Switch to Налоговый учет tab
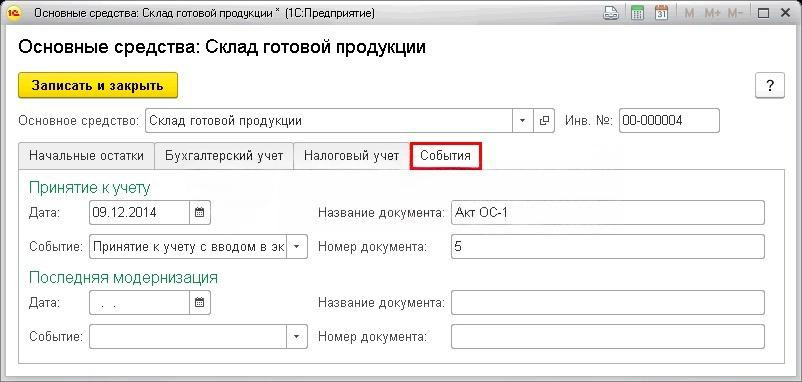The height and width of the screenshot is (382, 802). [x=351, y=156]
